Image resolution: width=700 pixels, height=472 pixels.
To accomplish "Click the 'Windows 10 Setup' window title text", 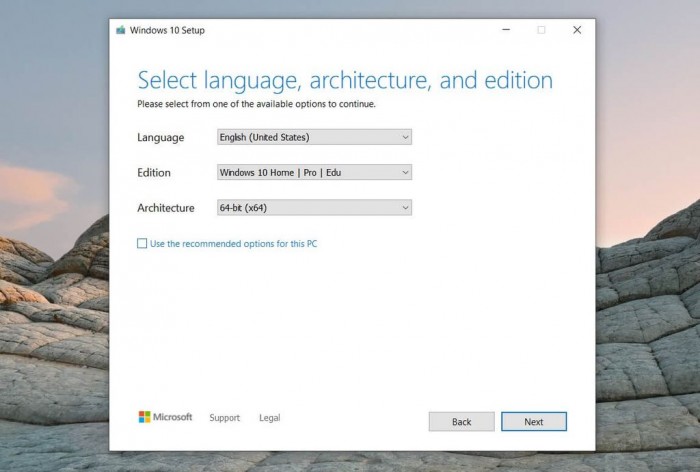I will (167, 30).
